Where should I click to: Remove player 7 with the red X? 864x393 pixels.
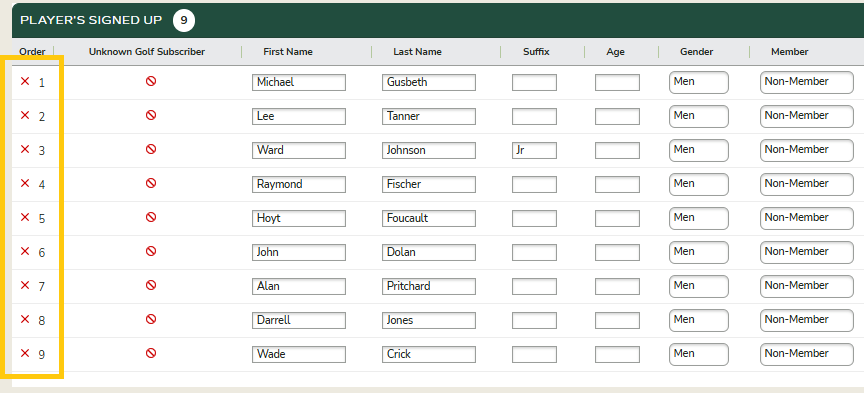(25, 285)
